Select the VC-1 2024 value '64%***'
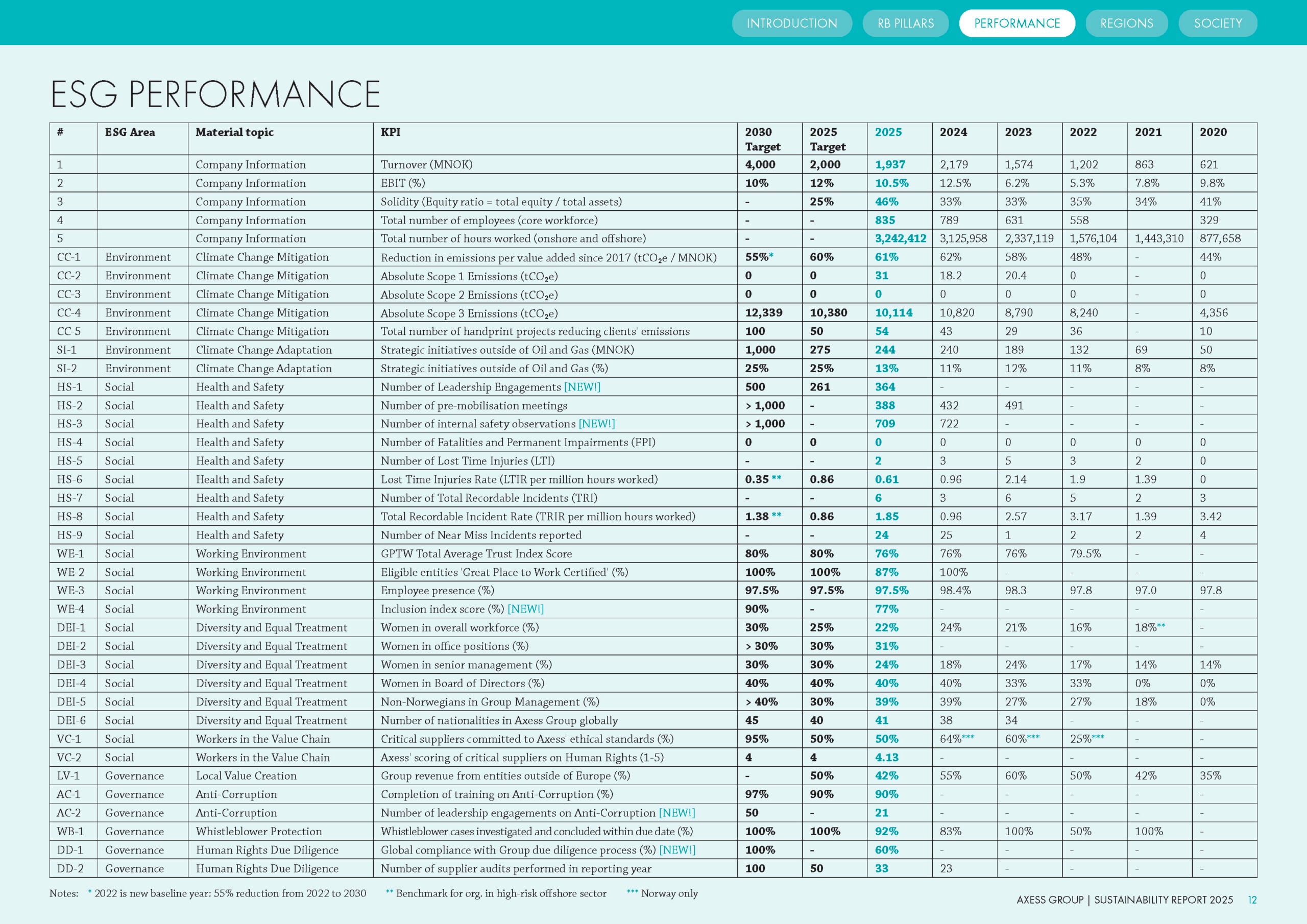The width and height of the screenshot is (1307, 924). coord(957,739)
